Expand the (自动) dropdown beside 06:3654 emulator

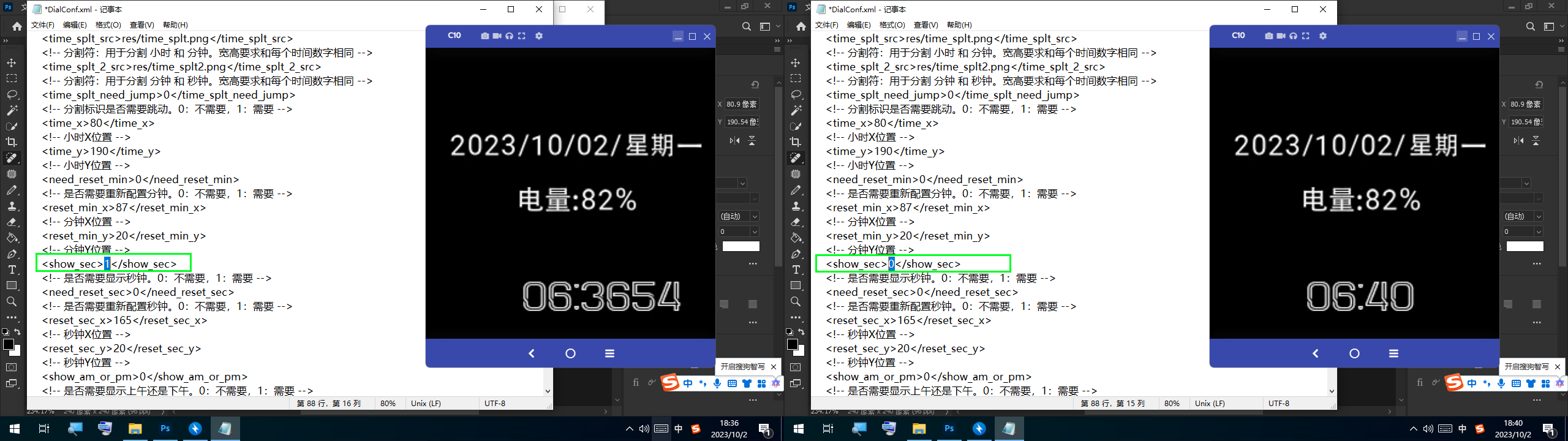[x=755, y=216]
